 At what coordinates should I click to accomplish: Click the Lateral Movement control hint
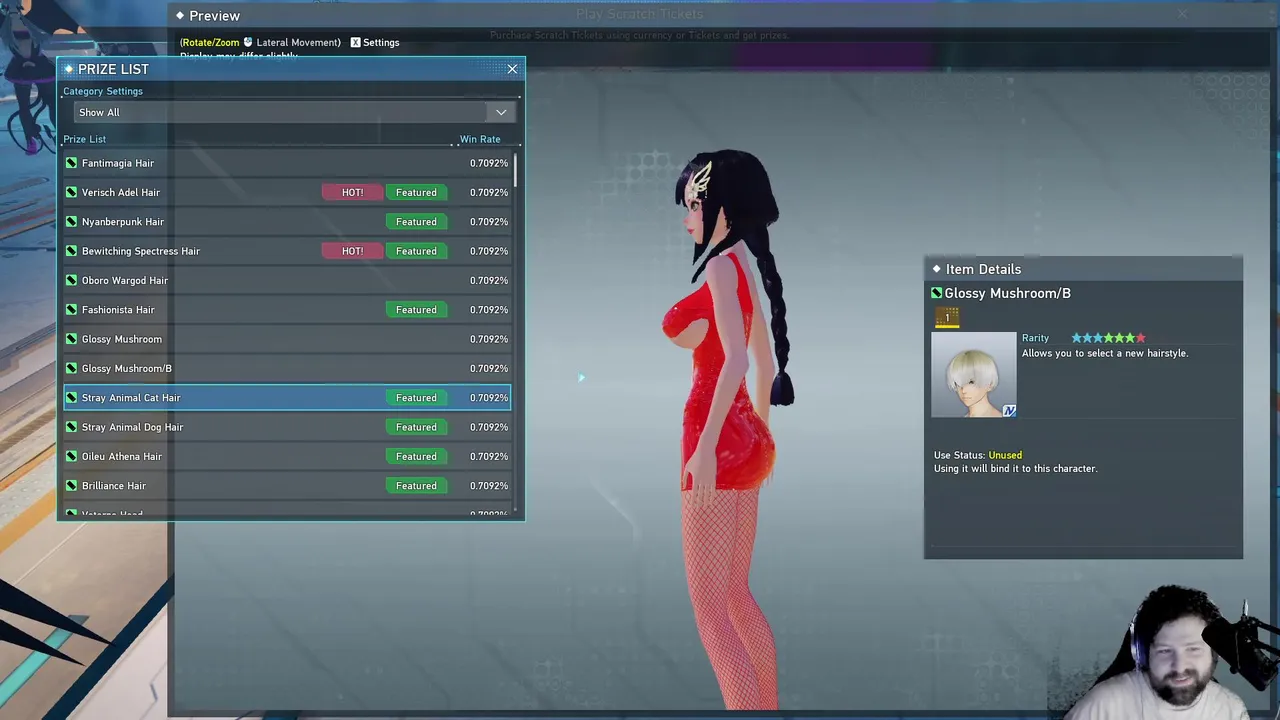(x=298, y=43)
